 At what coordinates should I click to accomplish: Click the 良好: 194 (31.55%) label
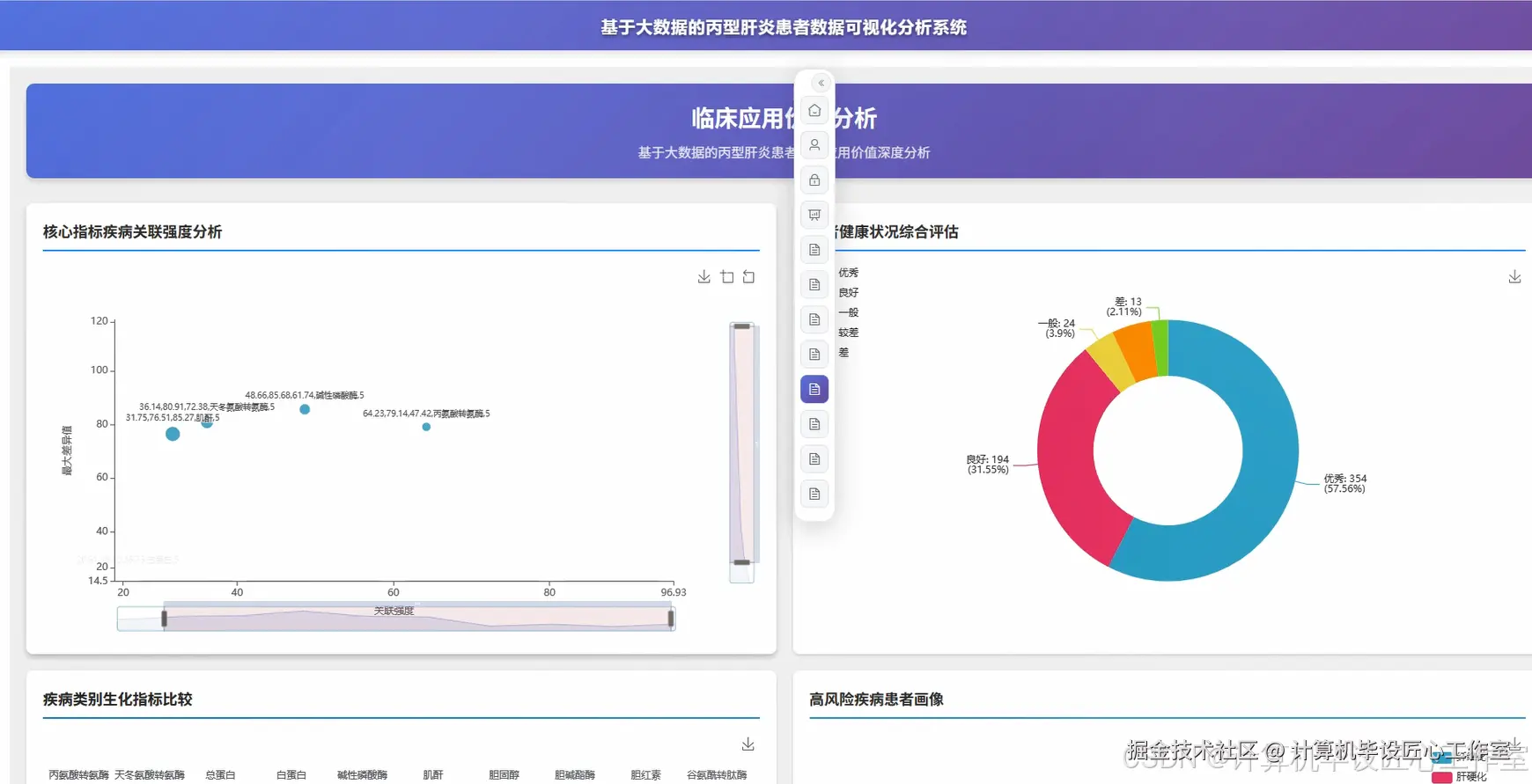point(988,465)
